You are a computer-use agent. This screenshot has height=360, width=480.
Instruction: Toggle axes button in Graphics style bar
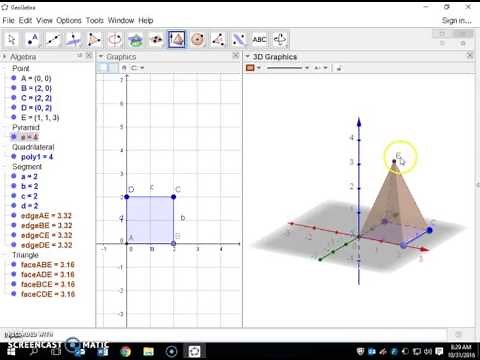coord(104,68)
